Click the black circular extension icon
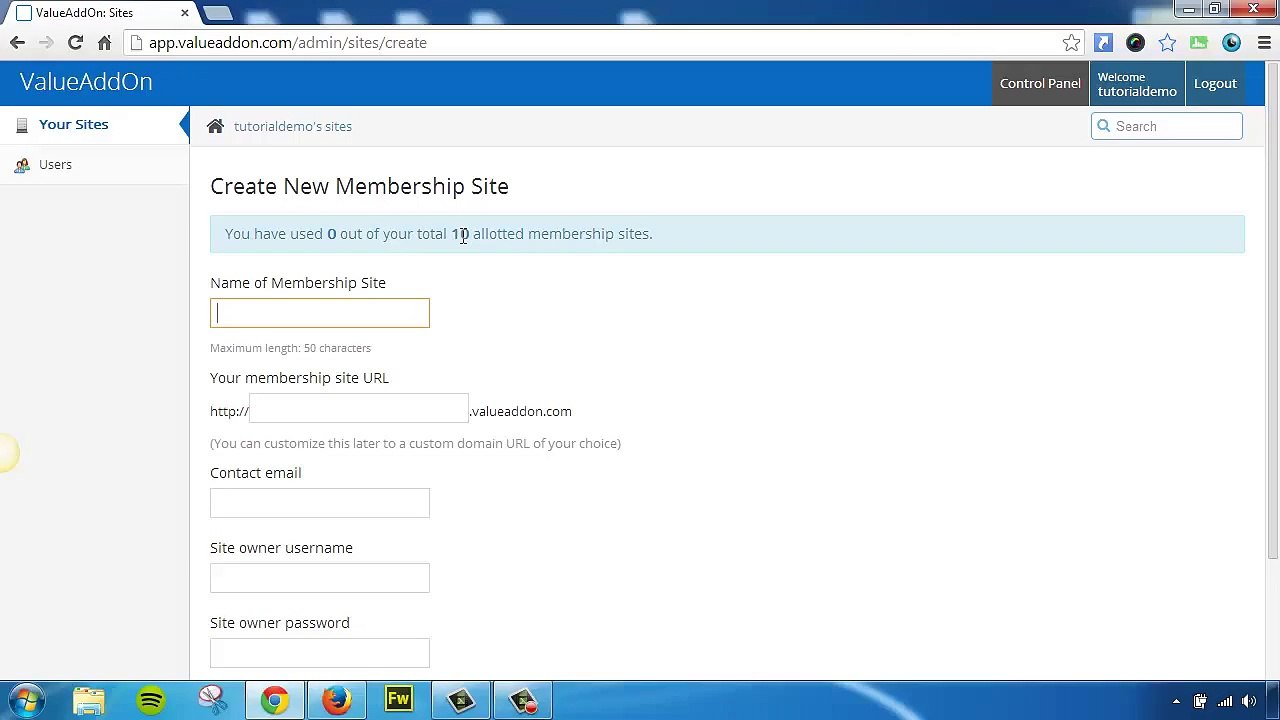This screenshot has height=720, width=1280. pyautogui.click(x=1135, y=43)
